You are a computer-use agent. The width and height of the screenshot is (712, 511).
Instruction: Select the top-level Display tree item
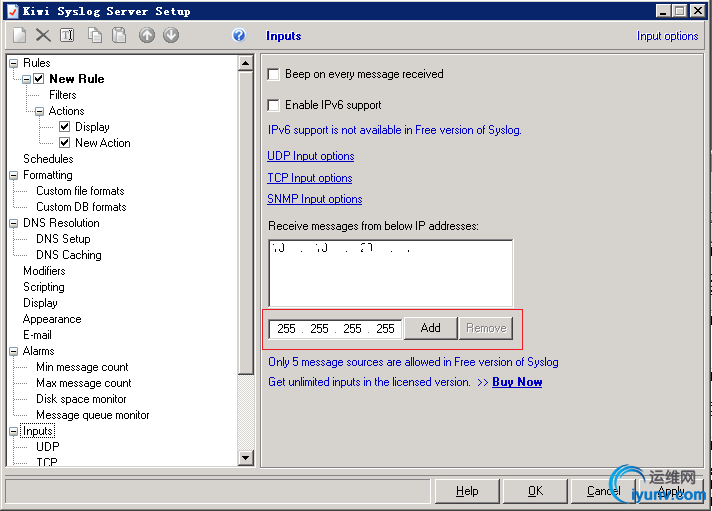click(x=40, y=303)
